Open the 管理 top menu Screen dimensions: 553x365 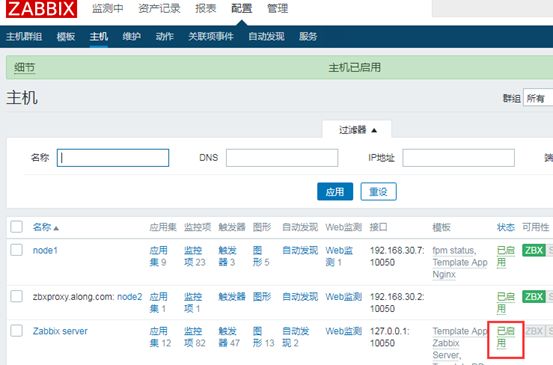(277, 8)
